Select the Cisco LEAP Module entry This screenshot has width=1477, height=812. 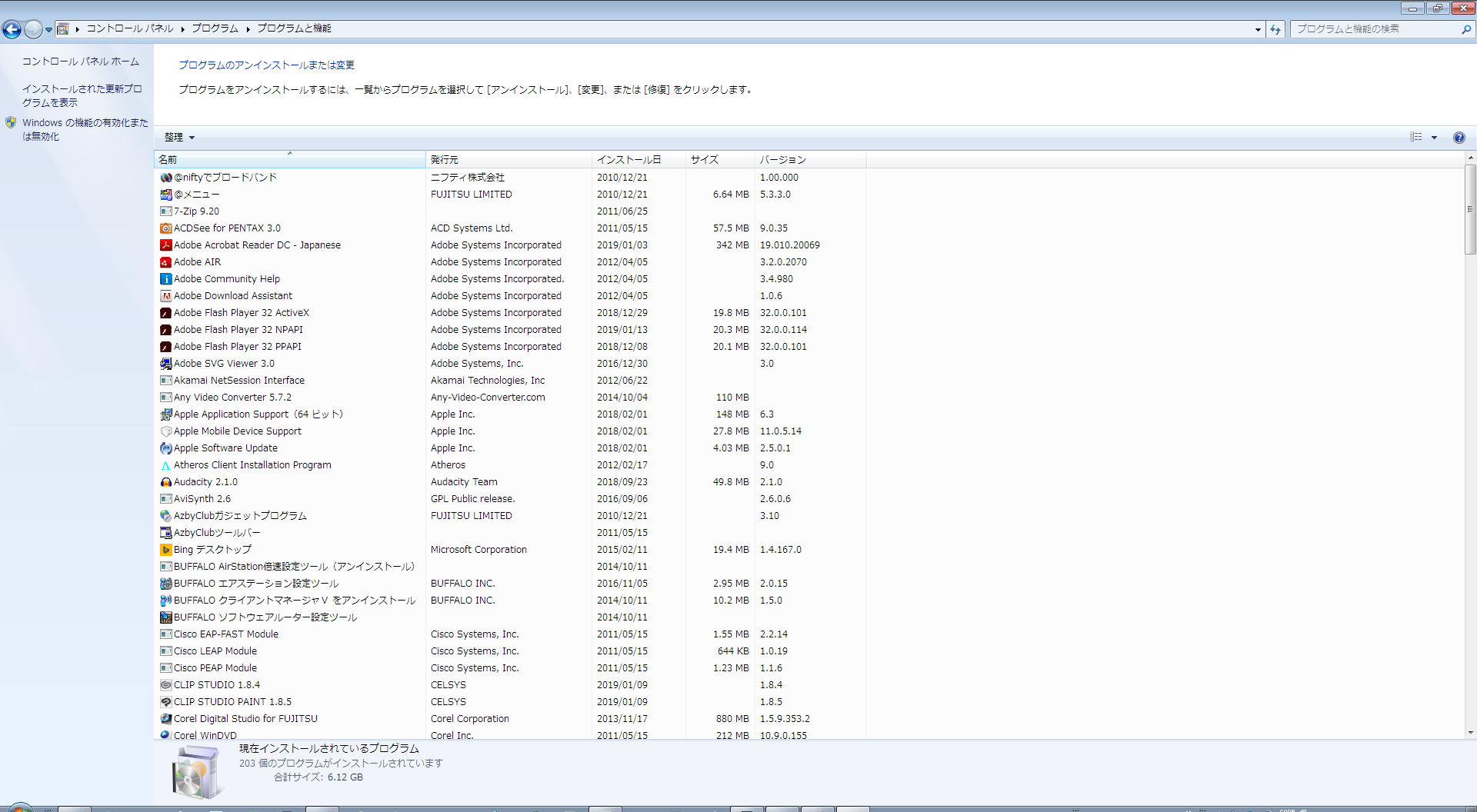(510, 651)
